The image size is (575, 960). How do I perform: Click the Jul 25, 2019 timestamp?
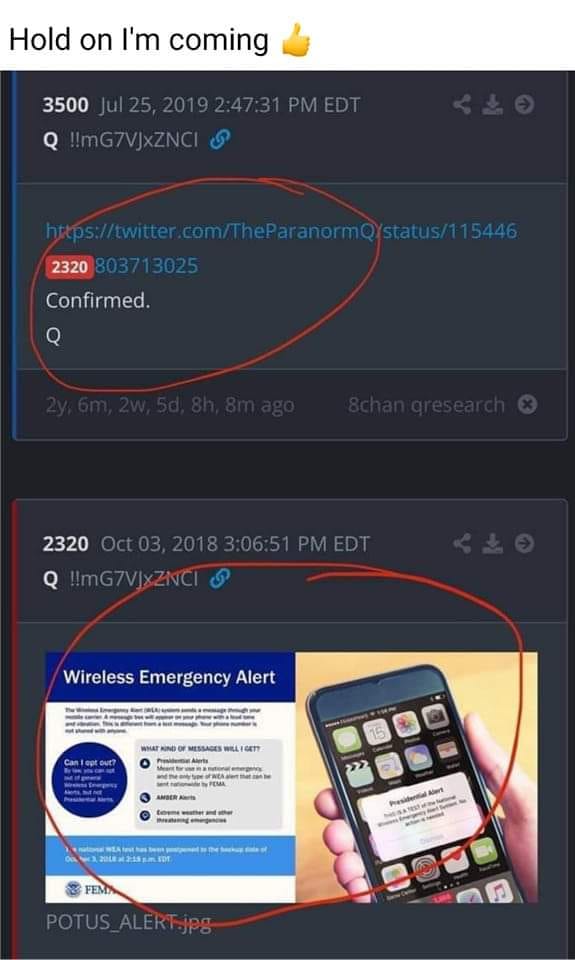230,105
